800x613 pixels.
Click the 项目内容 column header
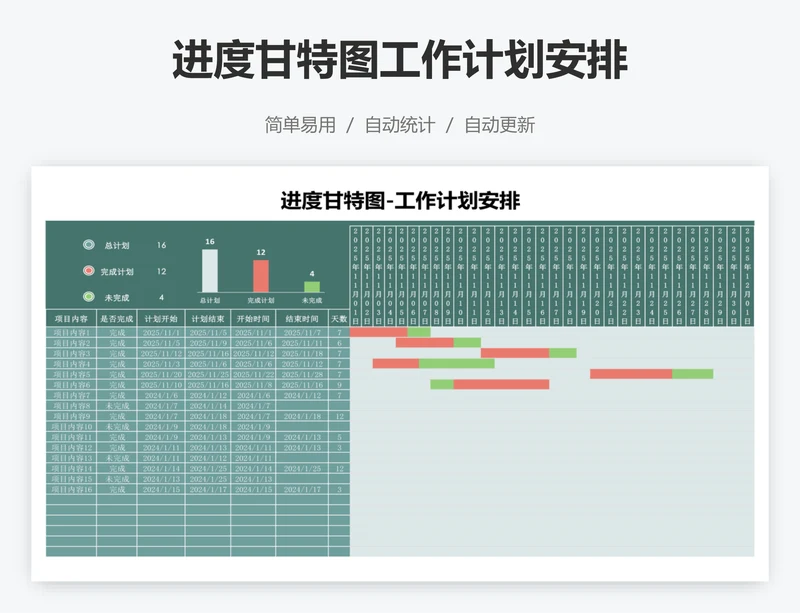[x=71, y=318]
